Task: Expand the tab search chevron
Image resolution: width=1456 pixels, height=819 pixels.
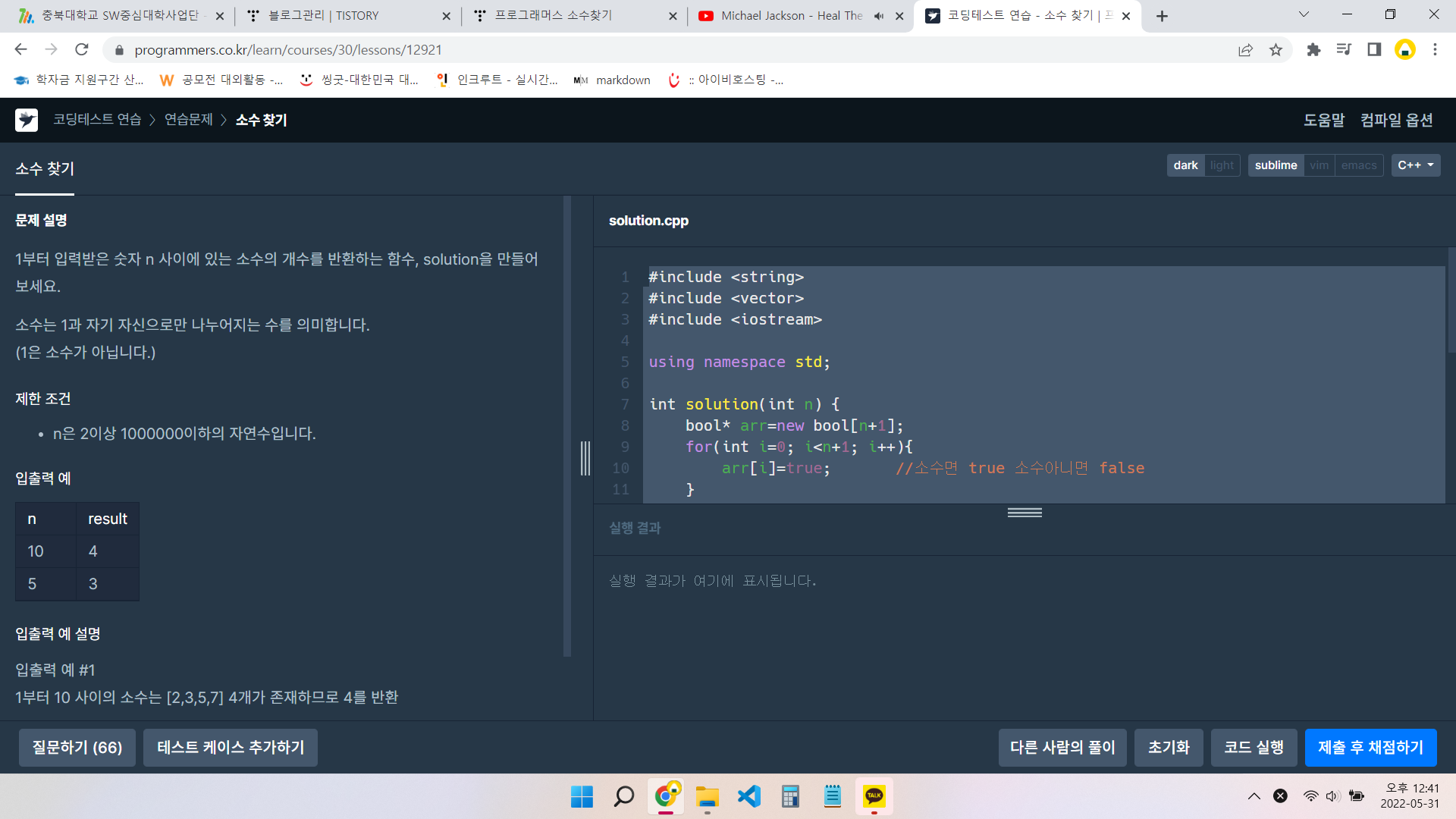Action: click(x=1304, y=14)
